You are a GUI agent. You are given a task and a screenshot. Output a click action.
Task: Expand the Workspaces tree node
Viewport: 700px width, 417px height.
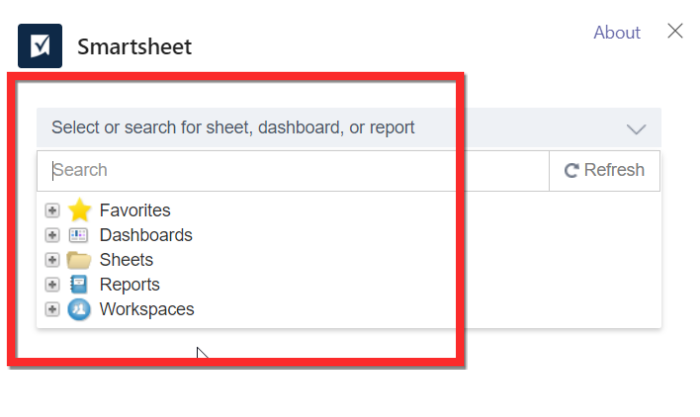pos(53,310)
